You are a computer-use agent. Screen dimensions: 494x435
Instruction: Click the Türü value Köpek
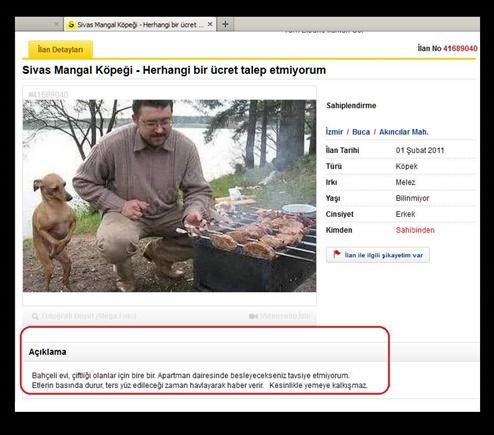406,166
